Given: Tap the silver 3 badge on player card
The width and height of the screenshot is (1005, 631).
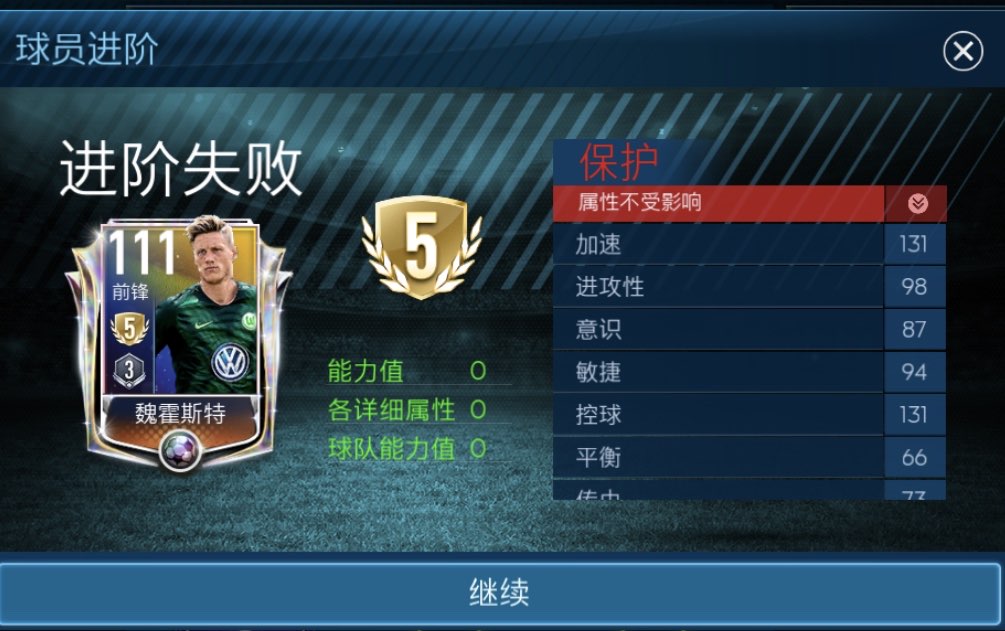Looking at the screenshot, I should tap(129, 371).
